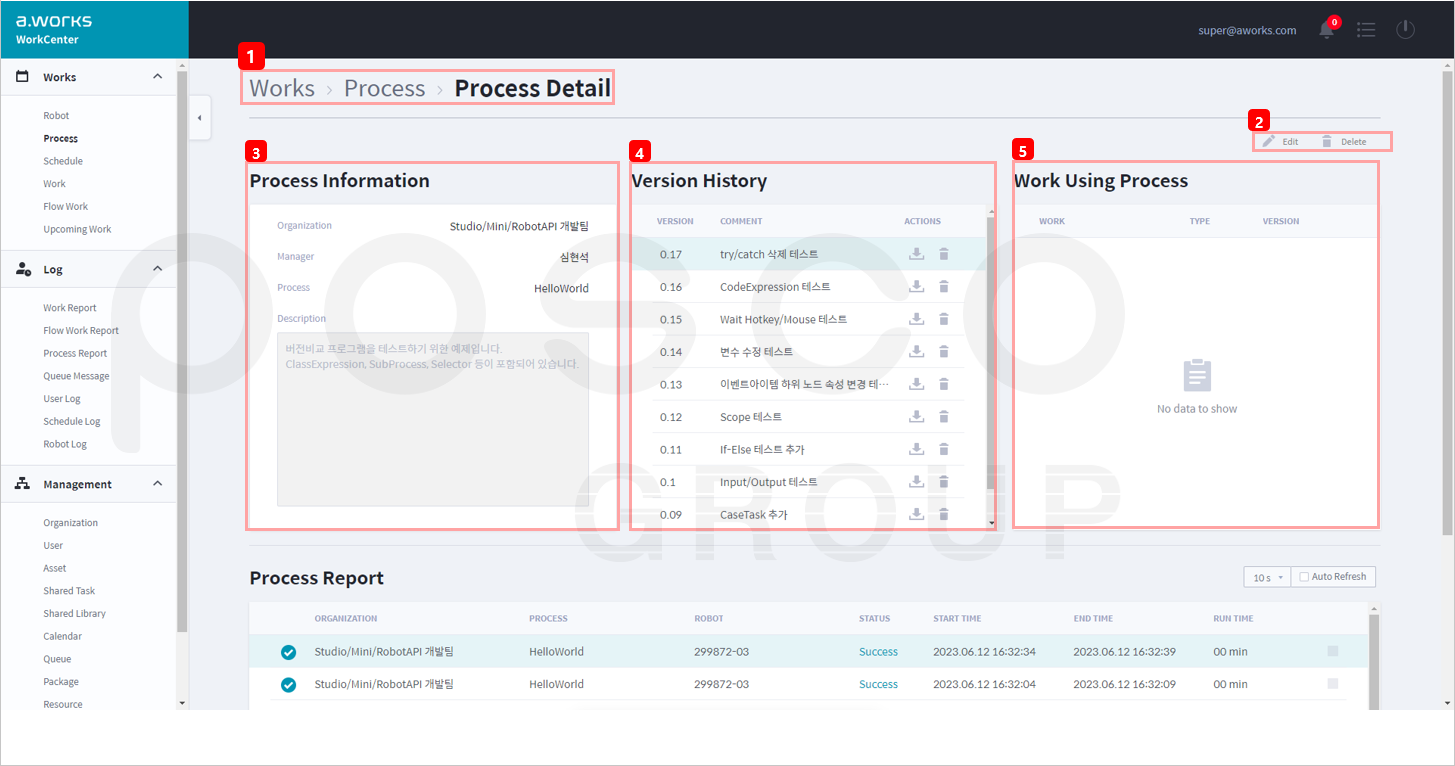Screen dimensions: 1455x766
Task: Open the notifications bell icon
Action: point(1327,30)
